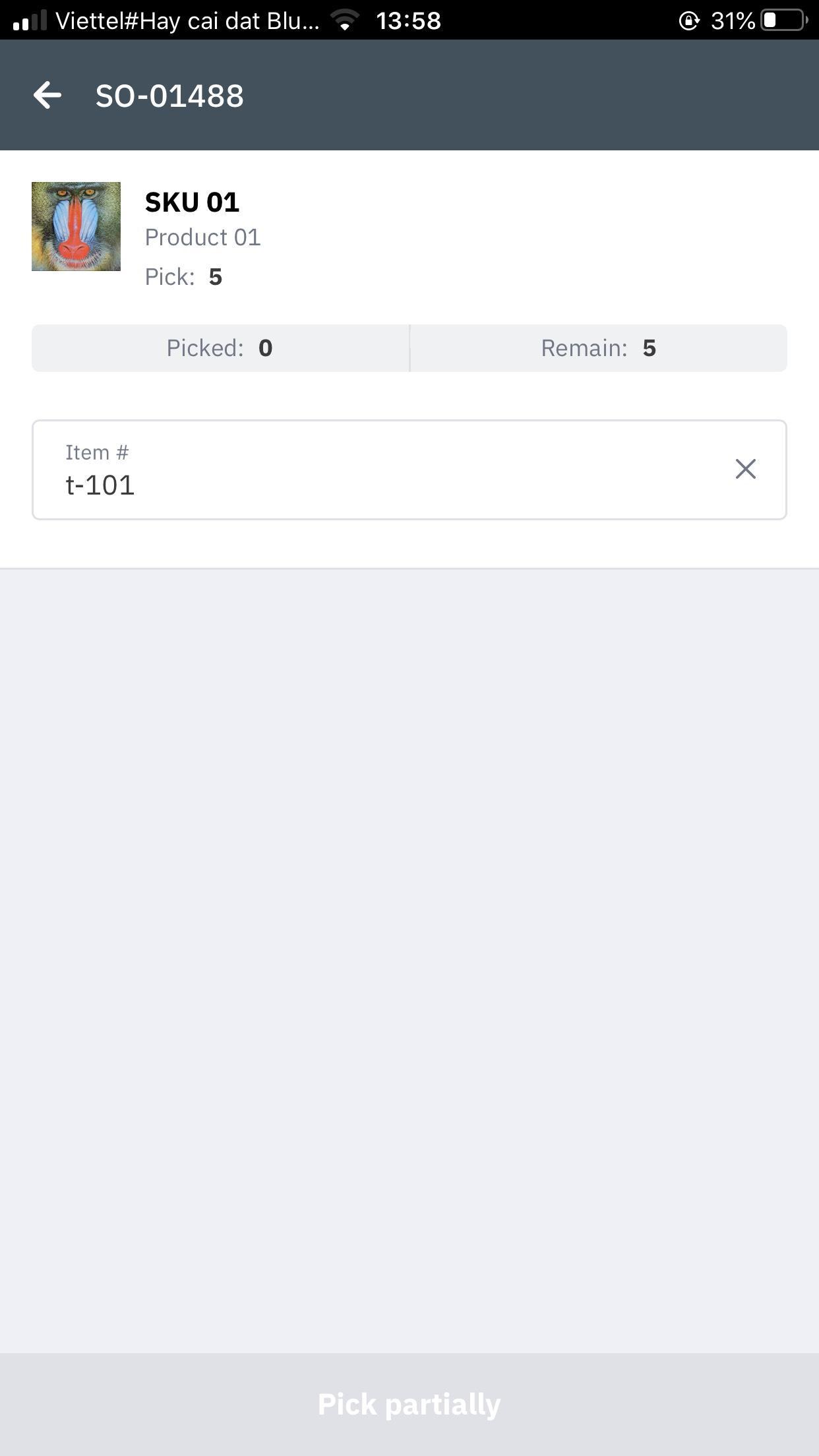Select the Picked: 0 counter cell

[220, 348]
